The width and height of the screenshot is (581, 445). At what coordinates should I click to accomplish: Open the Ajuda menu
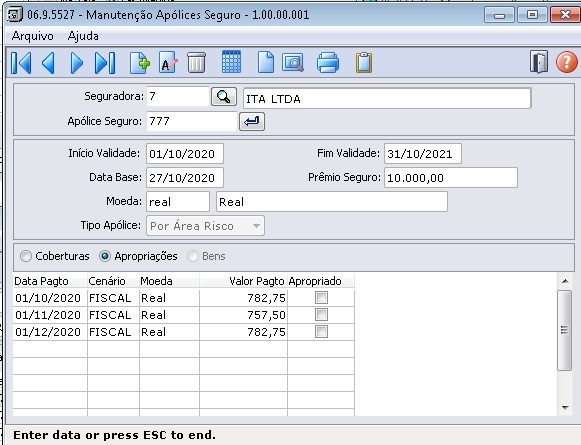tap(83, 36)
